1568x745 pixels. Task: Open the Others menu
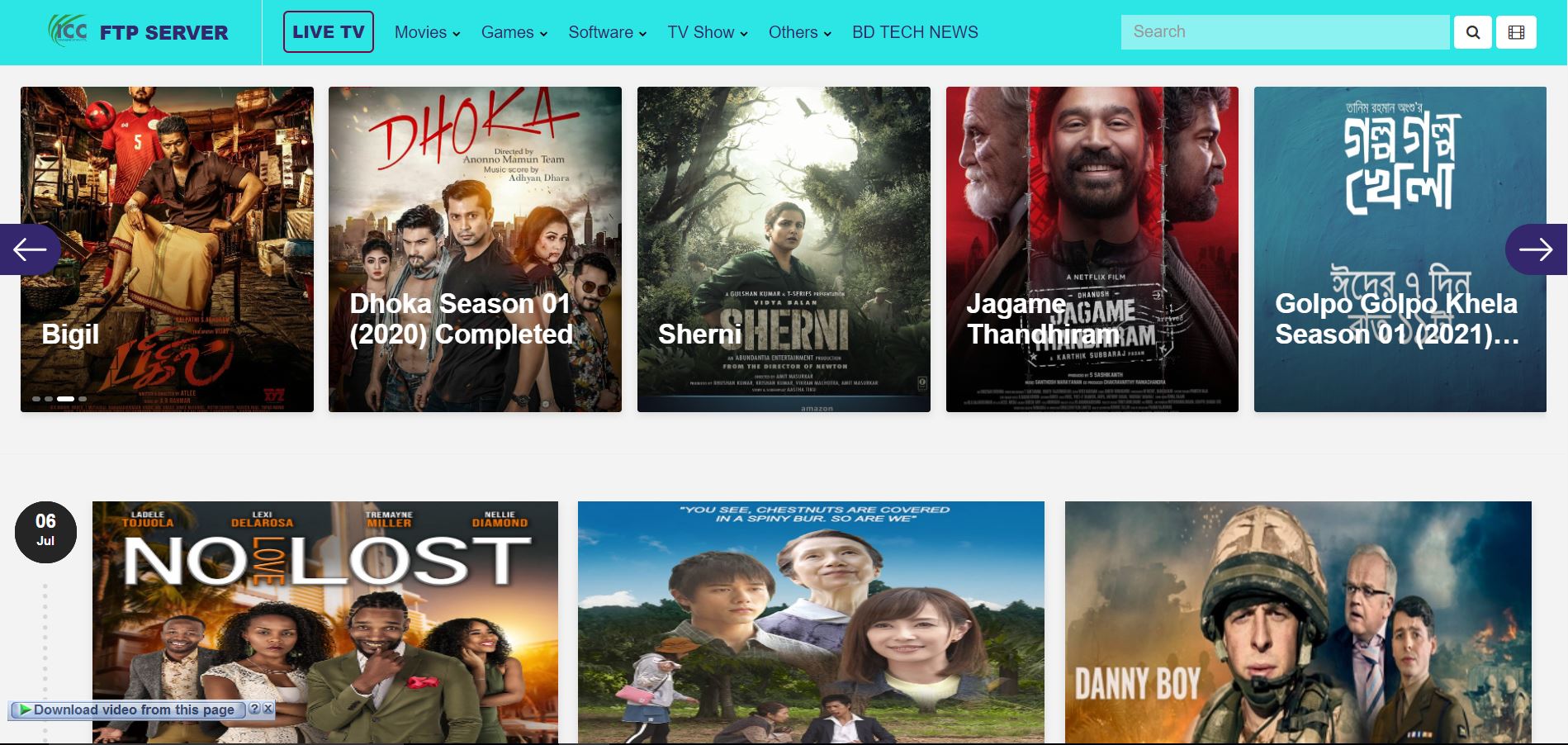tap(799, 32)
